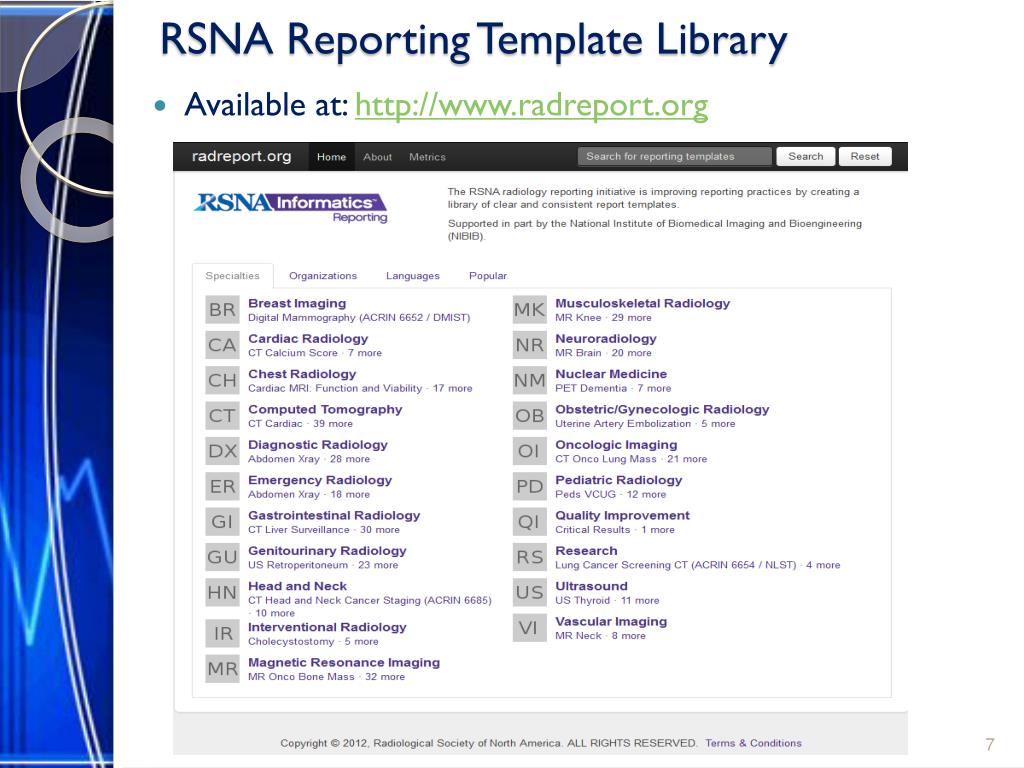Screen dimensions: 1024x768
Task: Switch to the Languages tab
Action: click(x=413, y=276)
